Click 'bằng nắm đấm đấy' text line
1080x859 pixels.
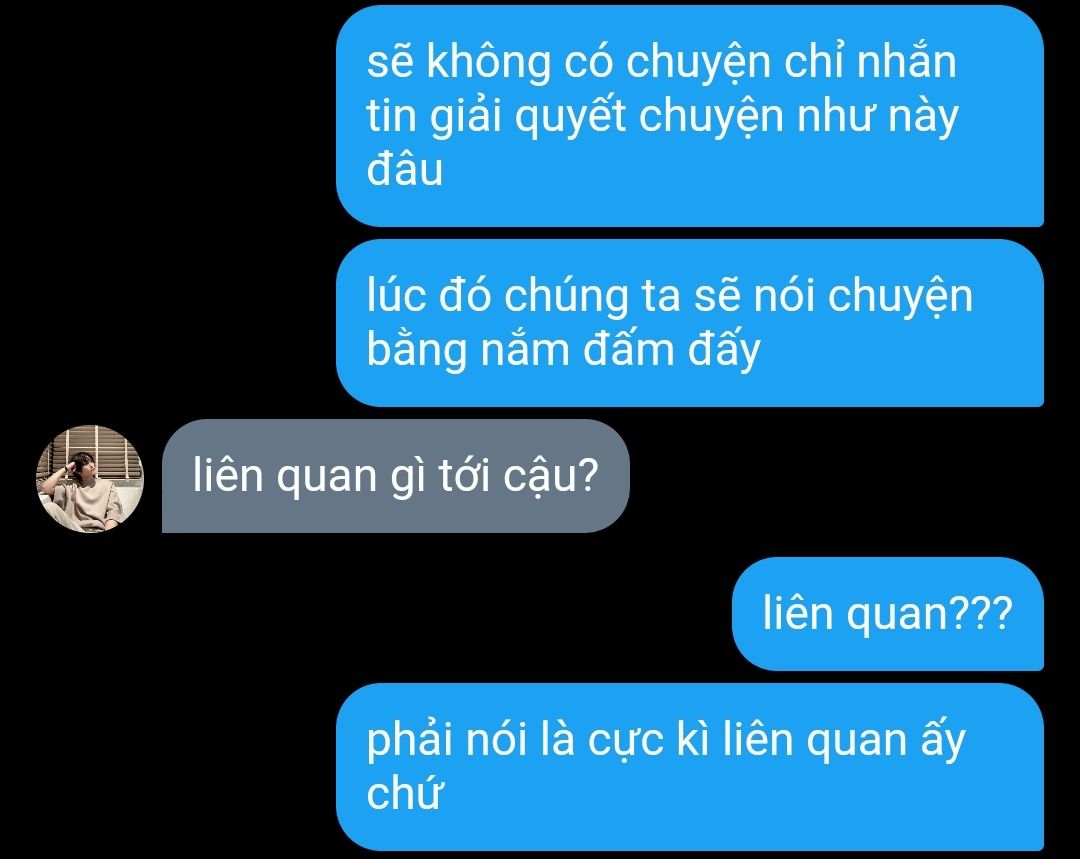(x=563, y=351)
